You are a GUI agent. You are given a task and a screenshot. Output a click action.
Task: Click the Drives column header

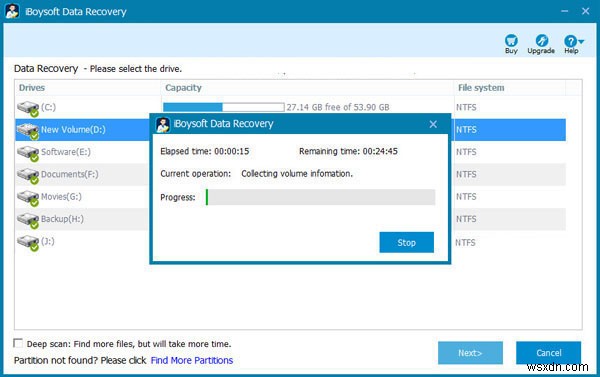pyautogui.click(x=32, y=88)
